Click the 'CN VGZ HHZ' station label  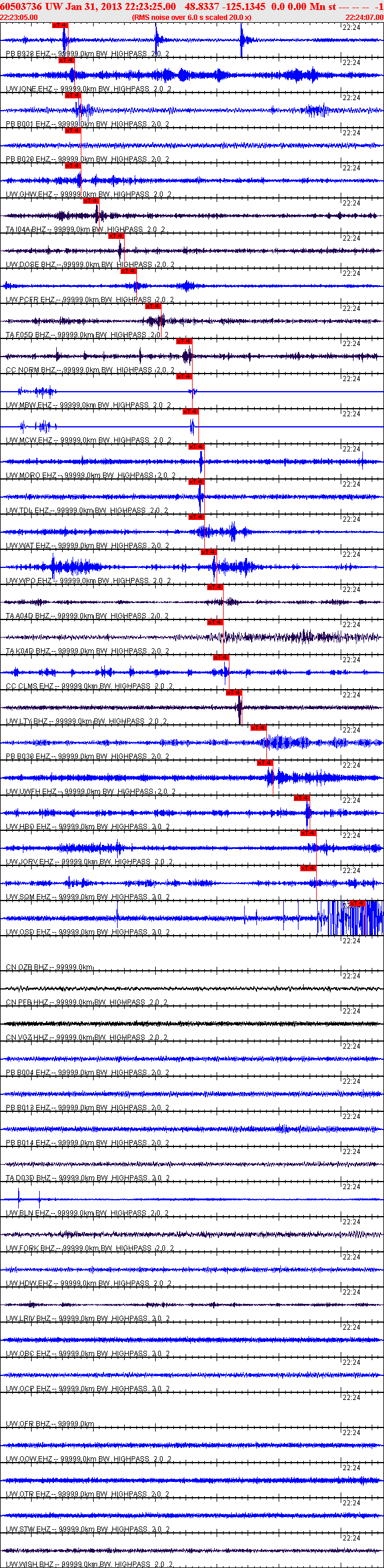click(28, 1038)
